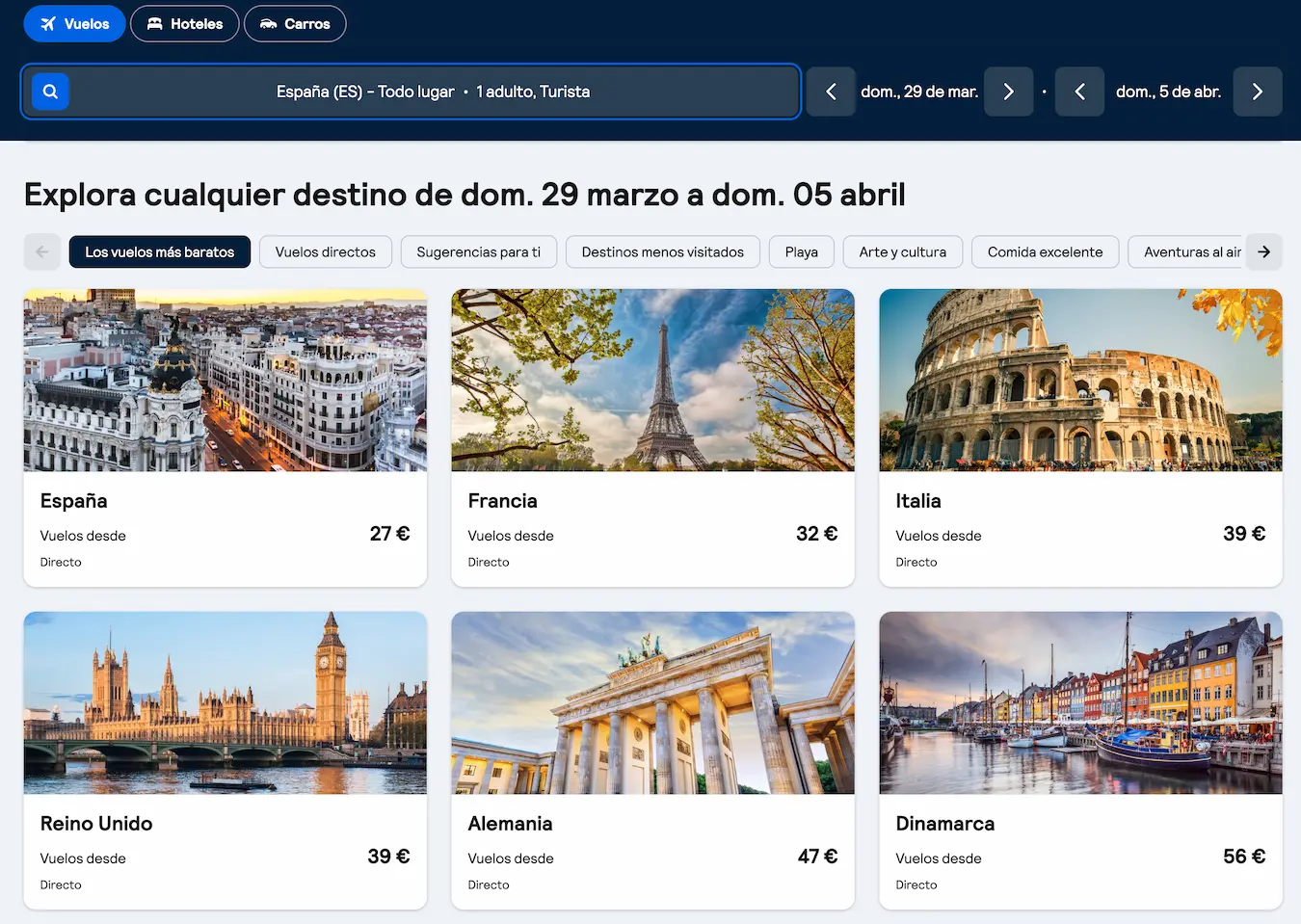Screen dimensions: 1301x924
Task: Click the magnifying glass search icon
Action: coord(49,91)
